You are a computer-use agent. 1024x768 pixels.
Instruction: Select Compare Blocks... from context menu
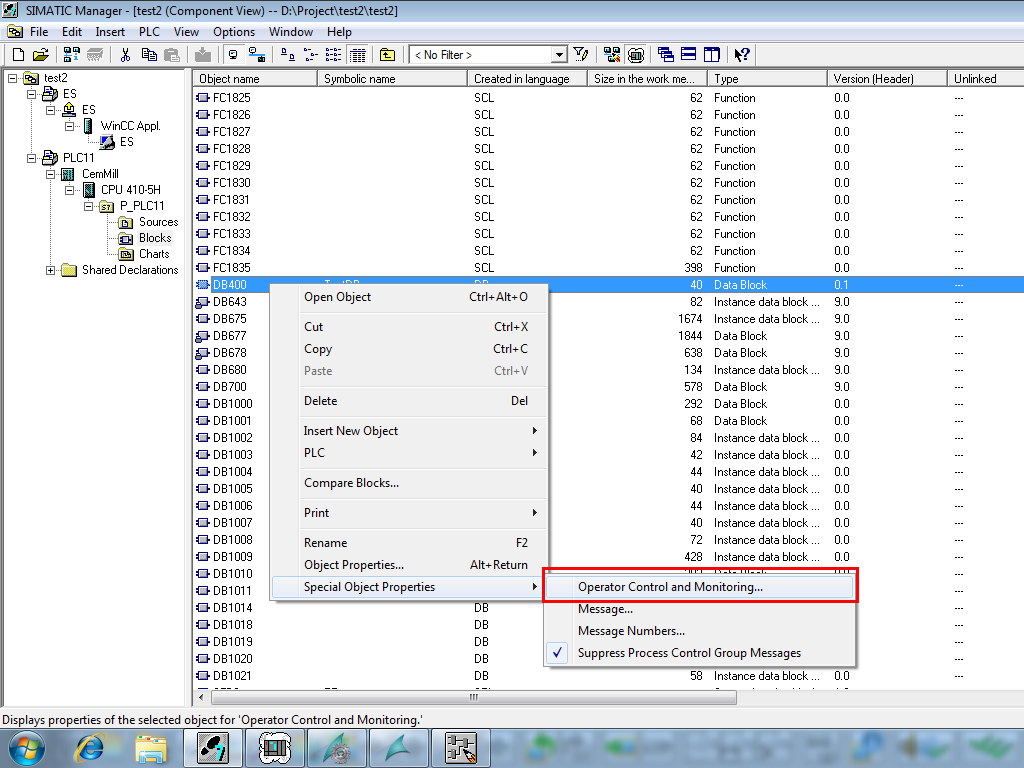[x=409, y=483]
